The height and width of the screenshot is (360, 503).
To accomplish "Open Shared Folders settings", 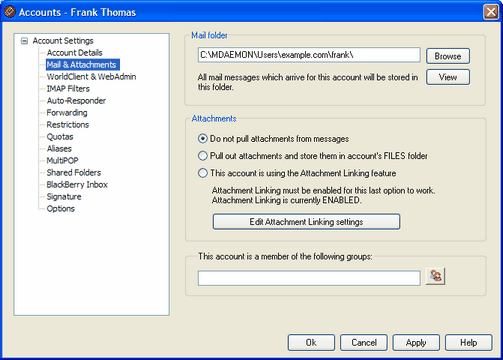I will click(74, 173).
